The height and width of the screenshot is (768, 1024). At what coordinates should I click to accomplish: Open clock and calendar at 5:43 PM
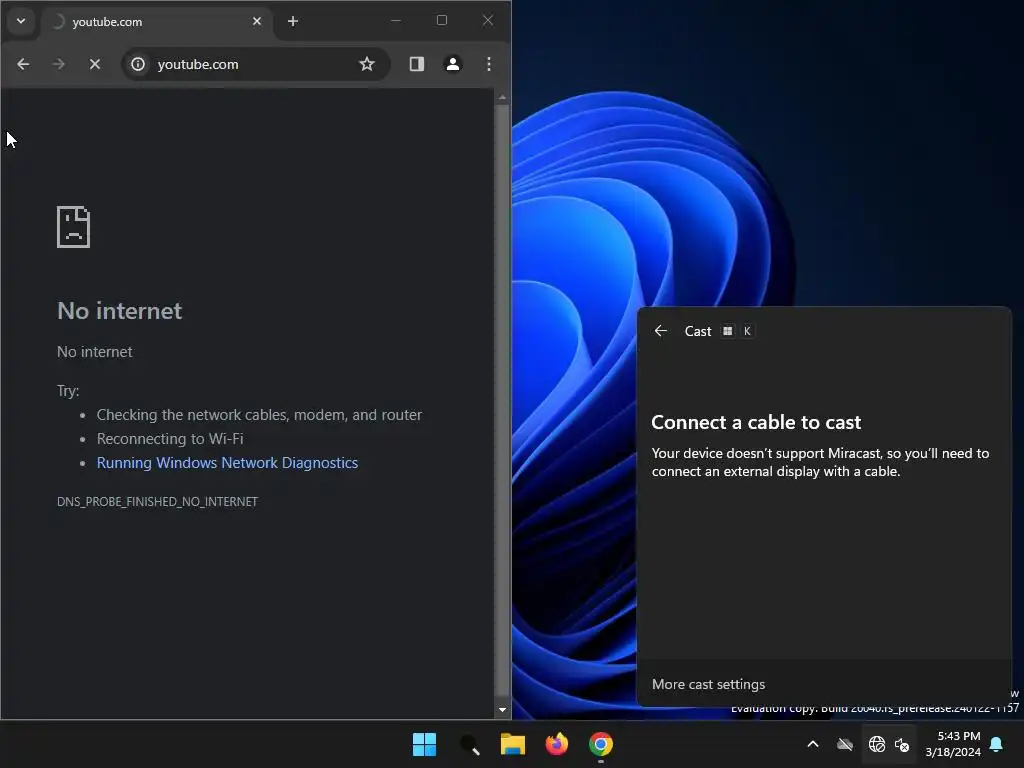953,744
